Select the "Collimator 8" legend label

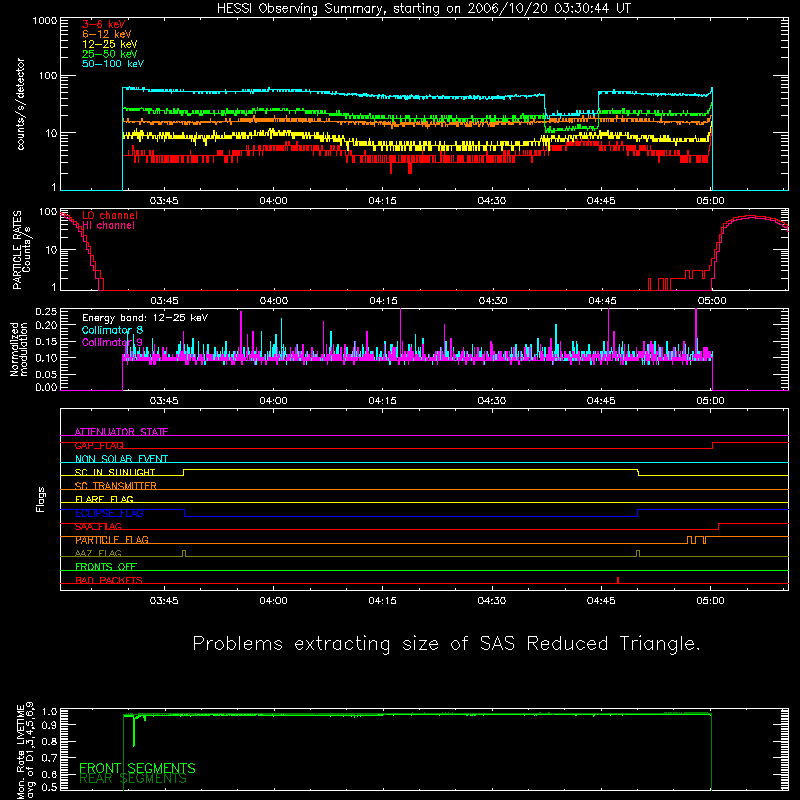coord(112,330)
